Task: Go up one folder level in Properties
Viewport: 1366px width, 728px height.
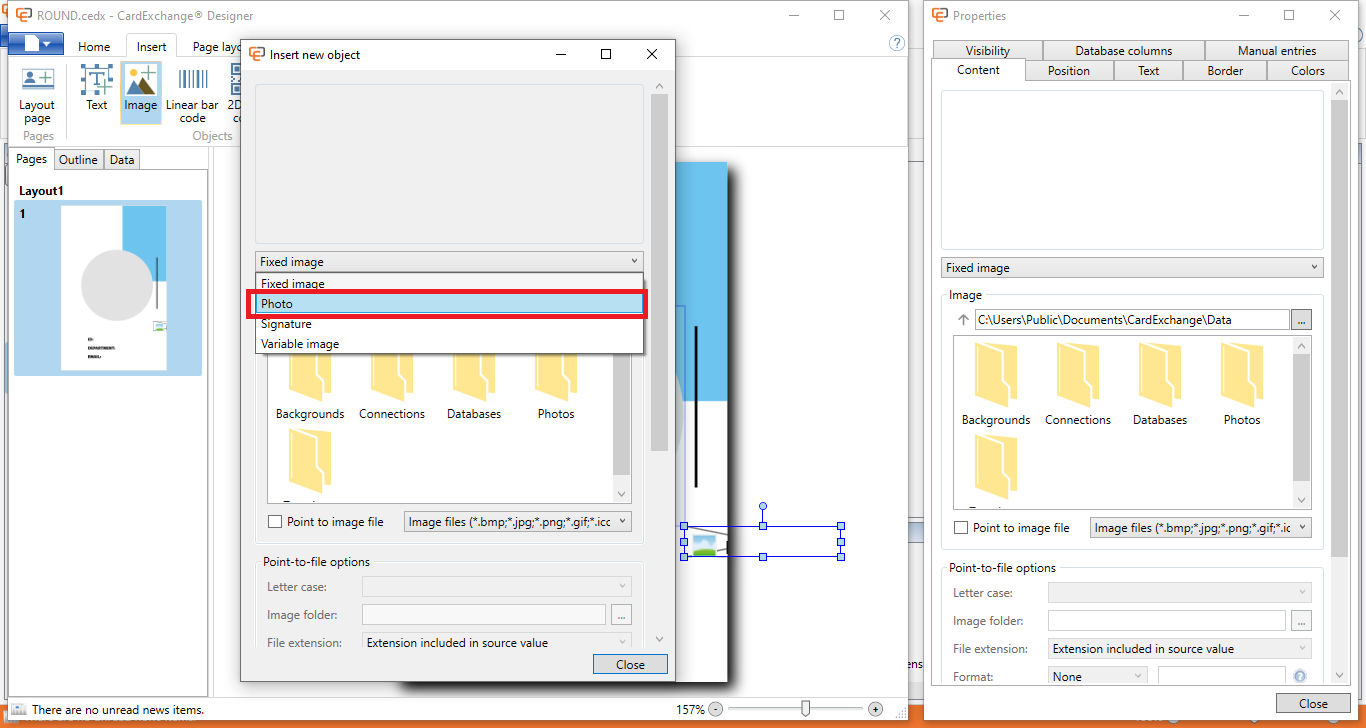Action: 963,320
